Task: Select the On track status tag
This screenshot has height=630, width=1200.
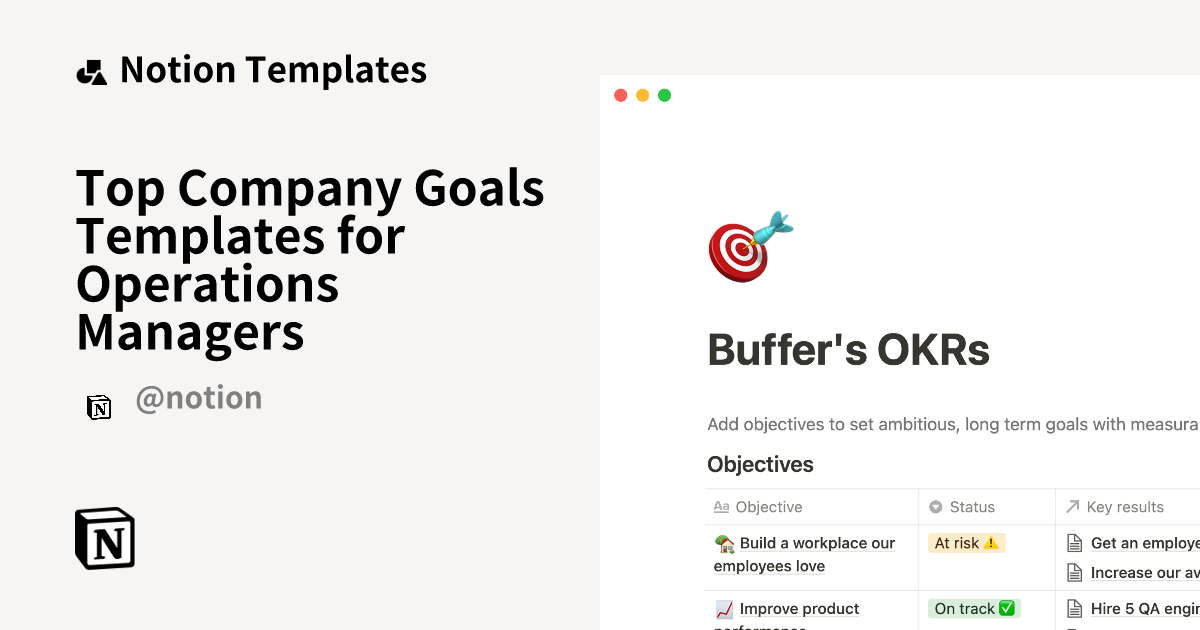Action: [973, 608]
